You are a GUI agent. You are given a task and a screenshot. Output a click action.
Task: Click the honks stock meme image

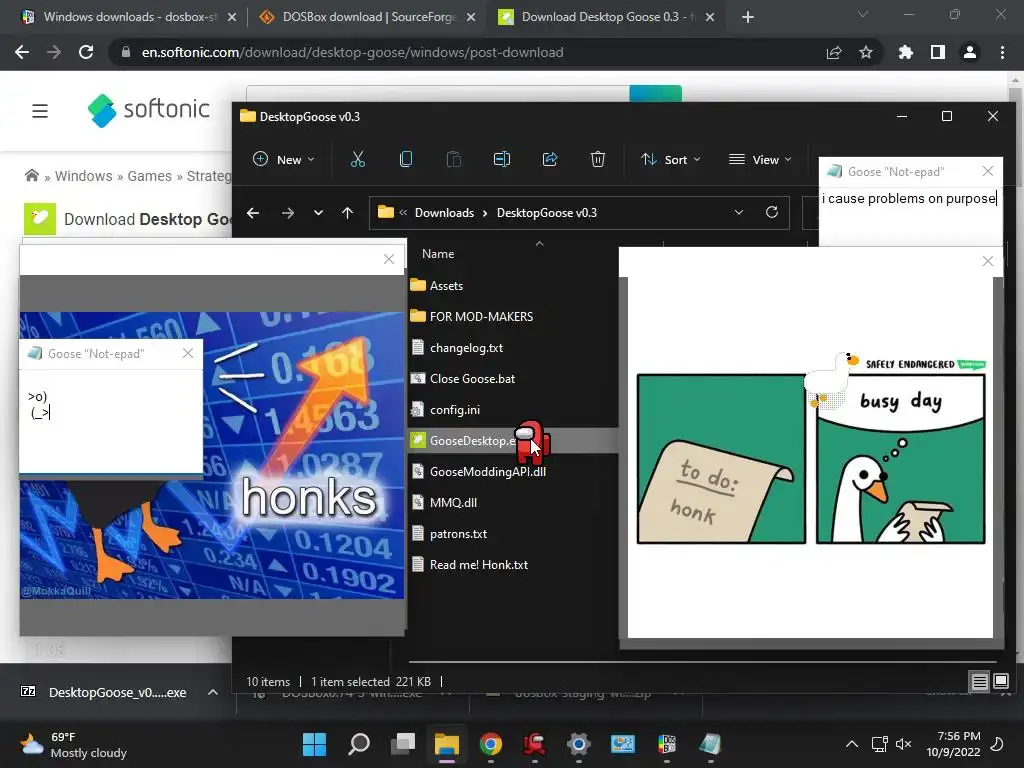pyautogui.click(x=212, y=455)
